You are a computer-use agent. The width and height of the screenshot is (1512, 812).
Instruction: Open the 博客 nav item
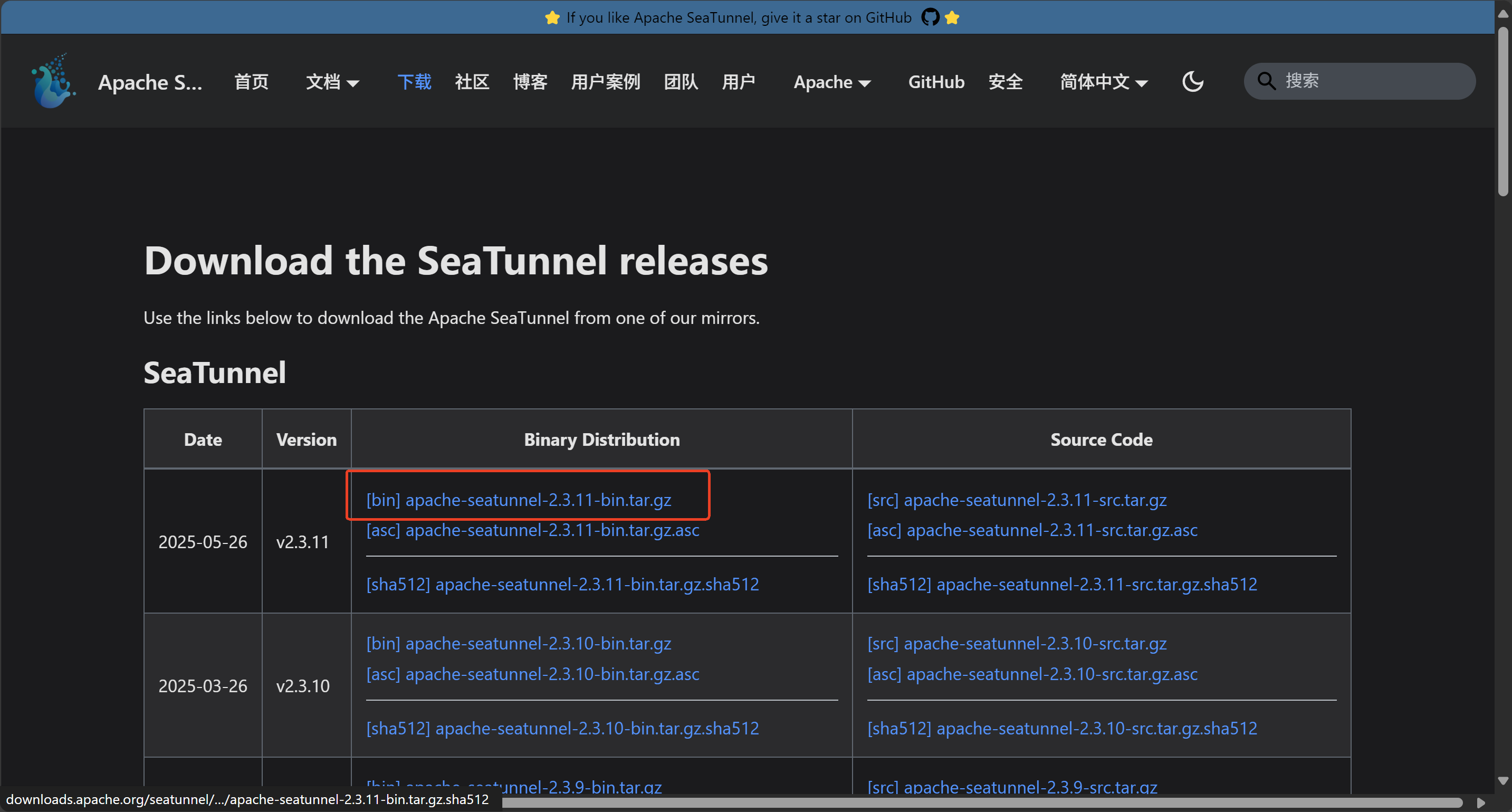530,82
